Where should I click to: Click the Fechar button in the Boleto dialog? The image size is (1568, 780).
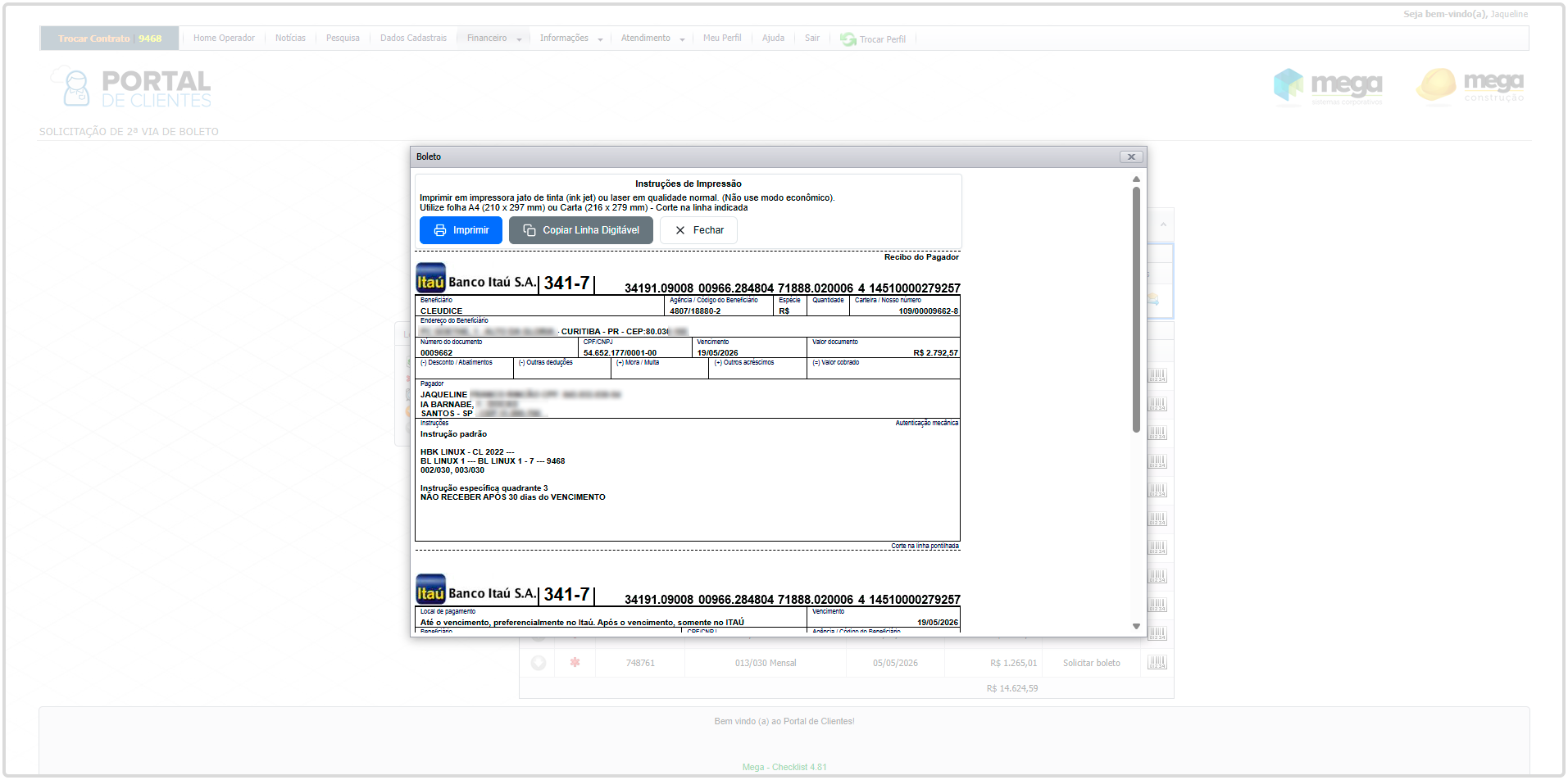[699, 230]
